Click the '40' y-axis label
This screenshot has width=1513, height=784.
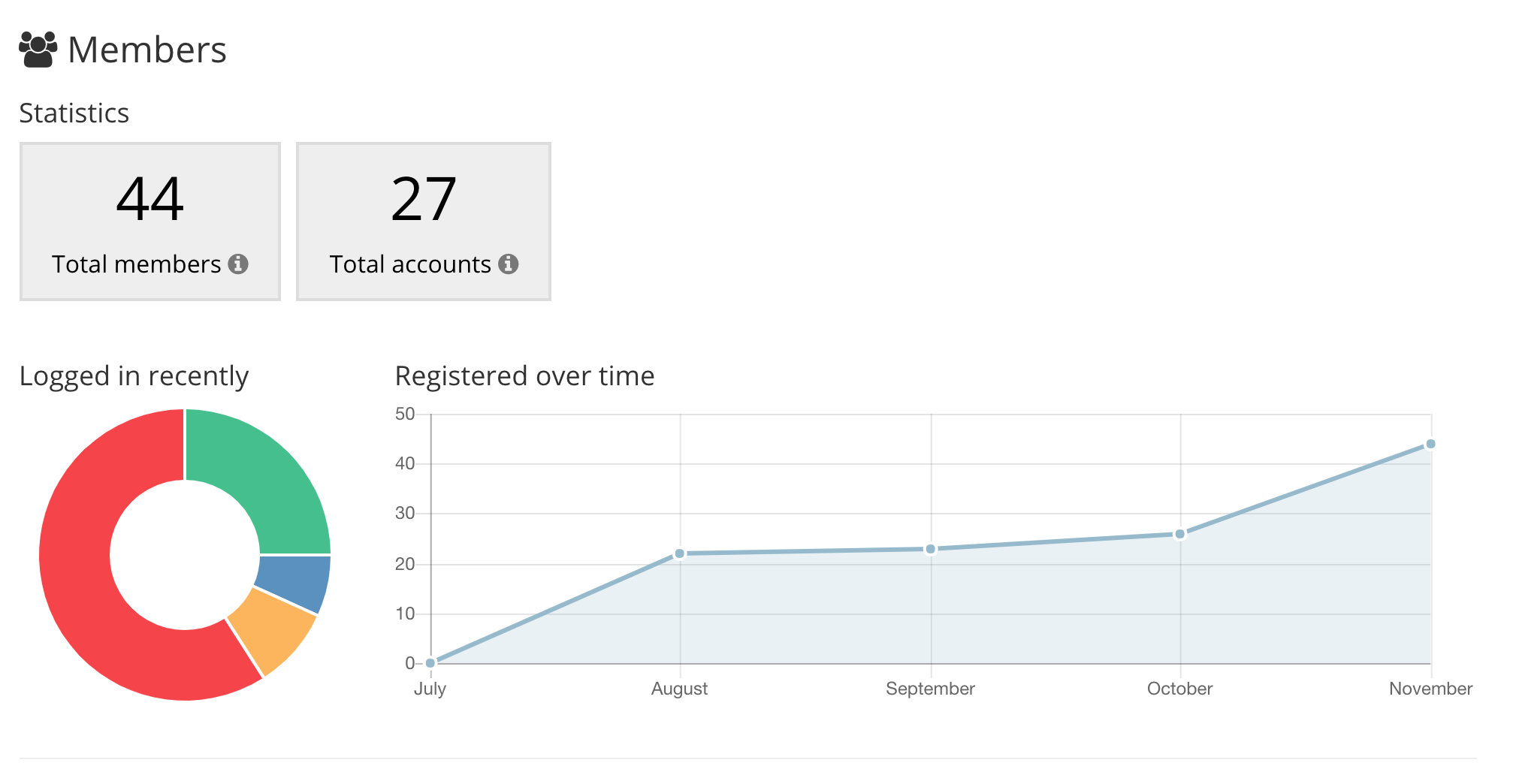(405, 463)
